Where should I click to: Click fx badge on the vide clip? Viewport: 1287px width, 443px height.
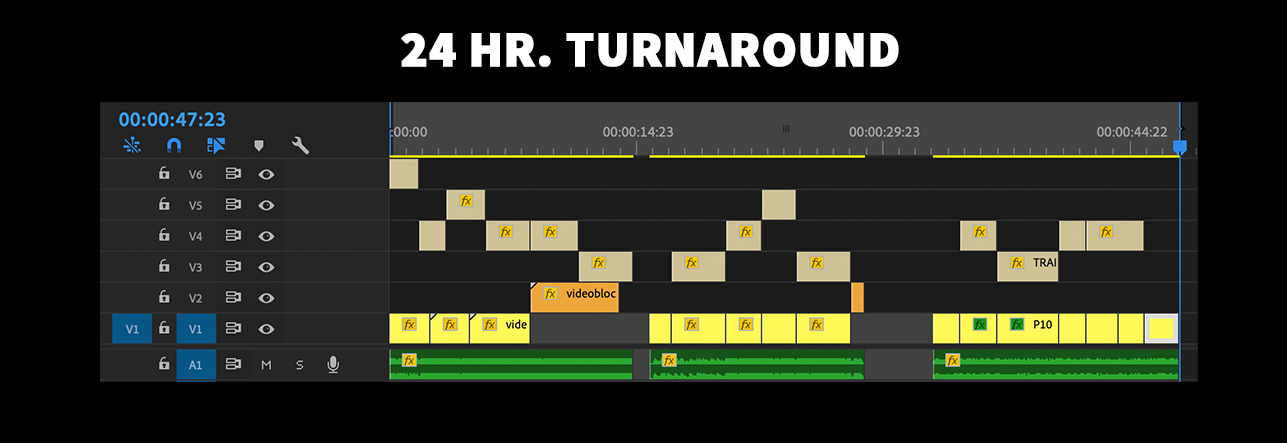490,324
